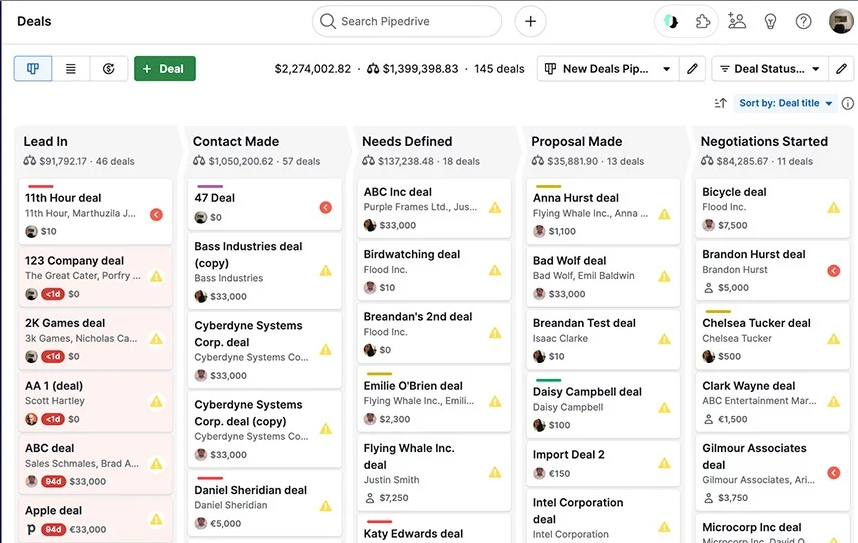Click the pipeline total $2,274,002.82 value
The height and width of the screenshot is (543, 858).
coord(312,68)
